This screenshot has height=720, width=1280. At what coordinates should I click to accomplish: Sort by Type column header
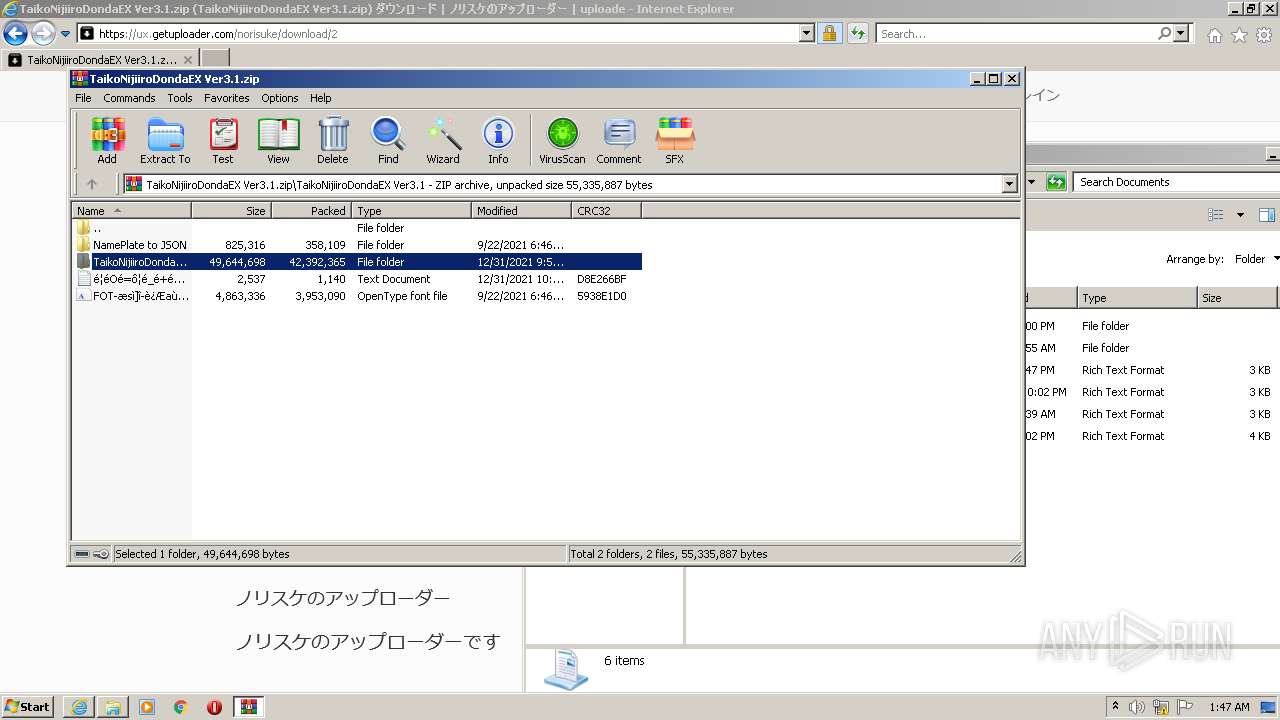coord(411,211)
